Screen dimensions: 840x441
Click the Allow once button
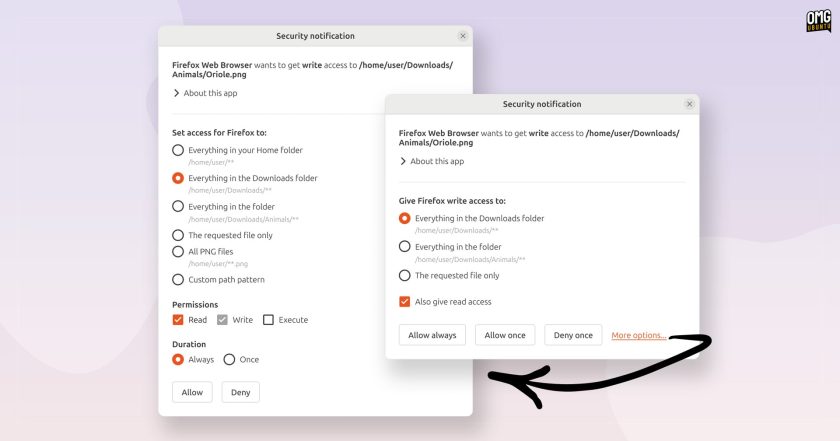pyautogui.click(x=505, y=335)
